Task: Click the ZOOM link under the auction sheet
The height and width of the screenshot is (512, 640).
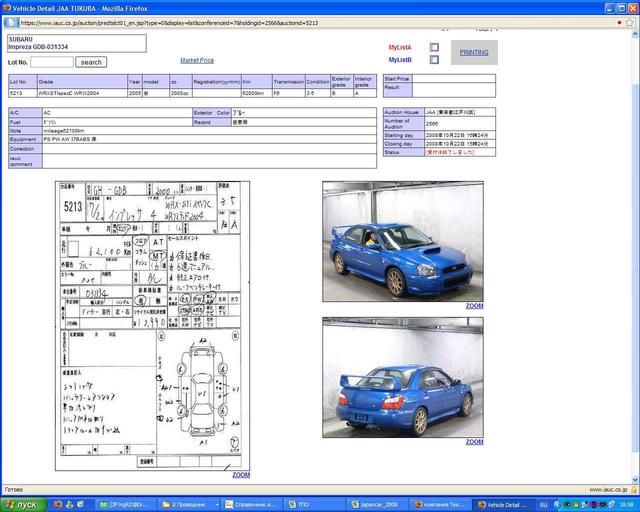Action: coord(241,475)
